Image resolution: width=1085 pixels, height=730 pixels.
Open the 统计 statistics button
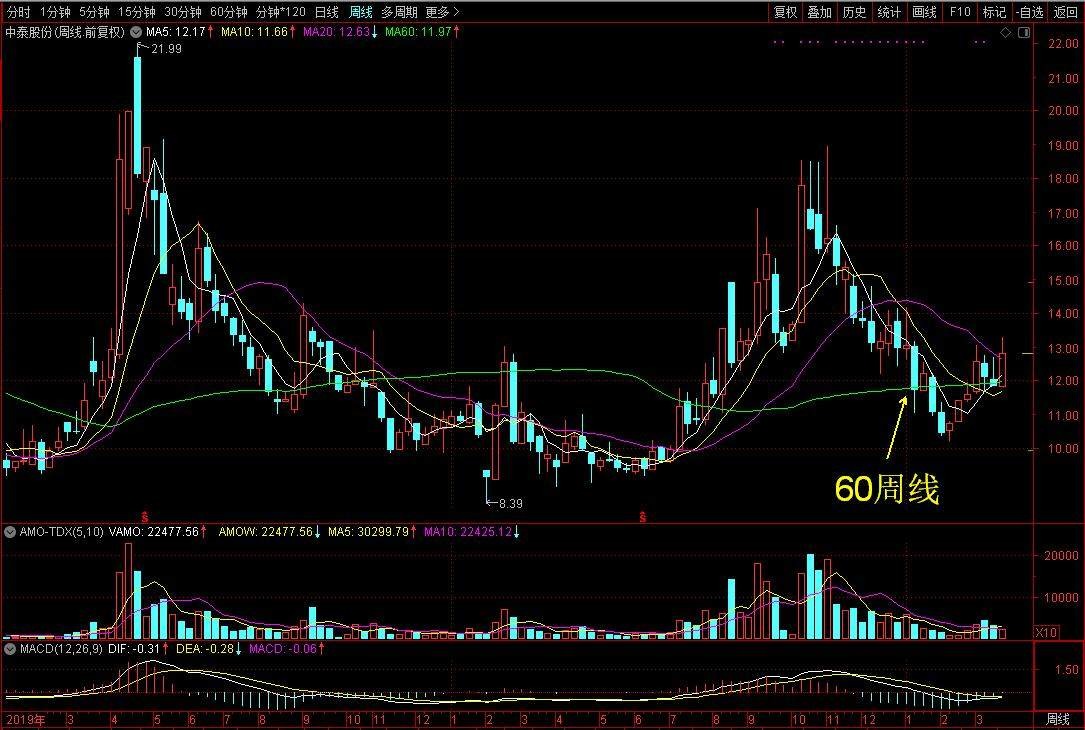point(889,12)
